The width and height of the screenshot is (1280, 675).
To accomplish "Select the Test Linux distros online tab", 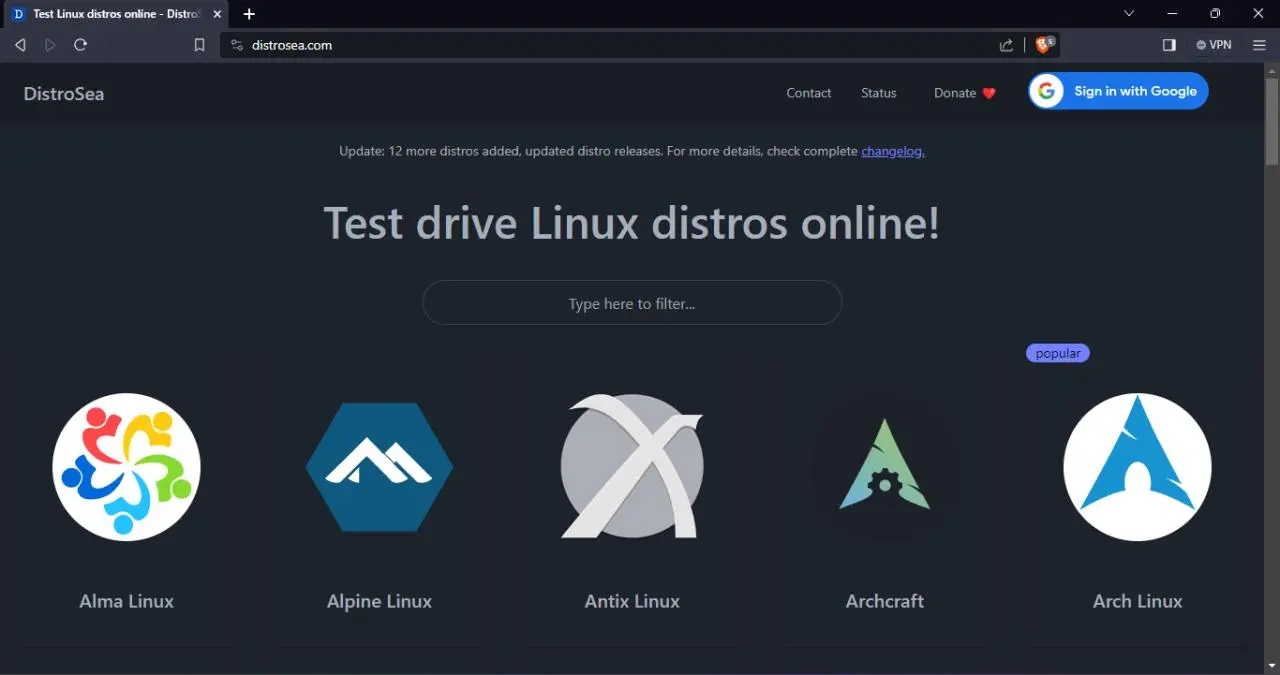I will [117, 14].
